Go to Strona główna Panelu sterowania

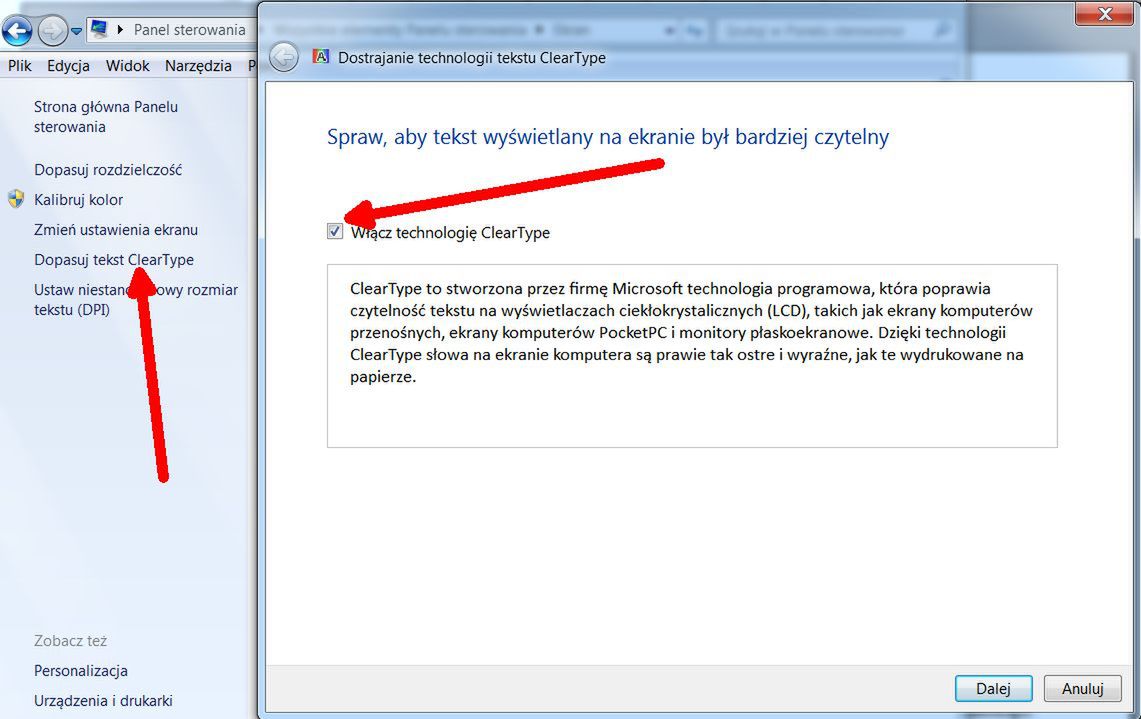(106, 116)
